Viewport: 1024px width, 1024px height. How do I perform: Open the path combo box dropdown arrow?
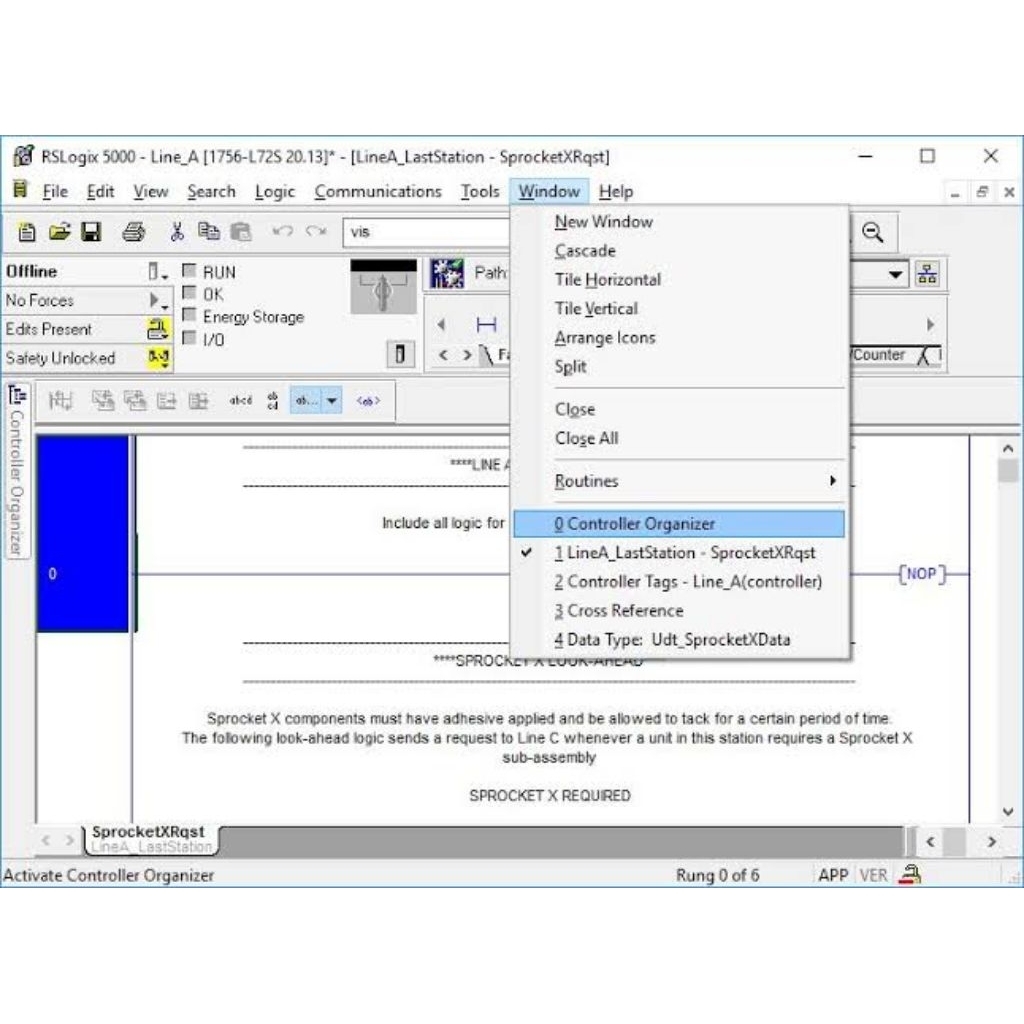[x=895, y=274]
